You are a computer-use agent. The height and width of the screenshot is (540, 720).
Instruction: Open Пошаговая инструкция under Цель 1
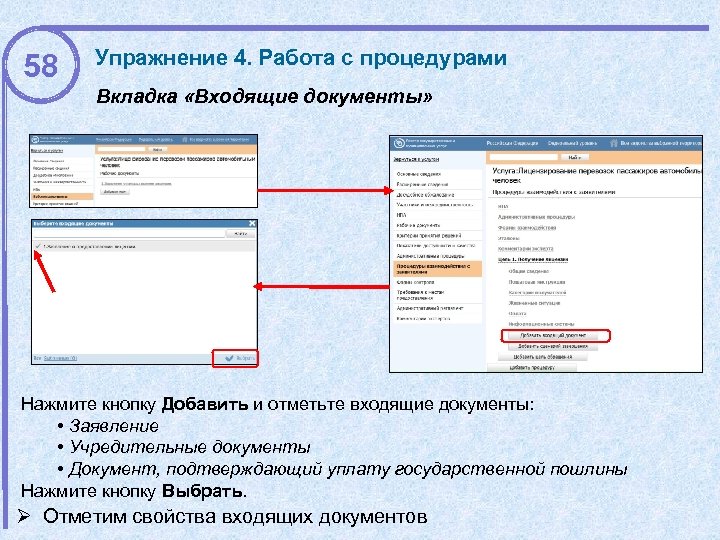pyautogui.click(x=537, y=282)
